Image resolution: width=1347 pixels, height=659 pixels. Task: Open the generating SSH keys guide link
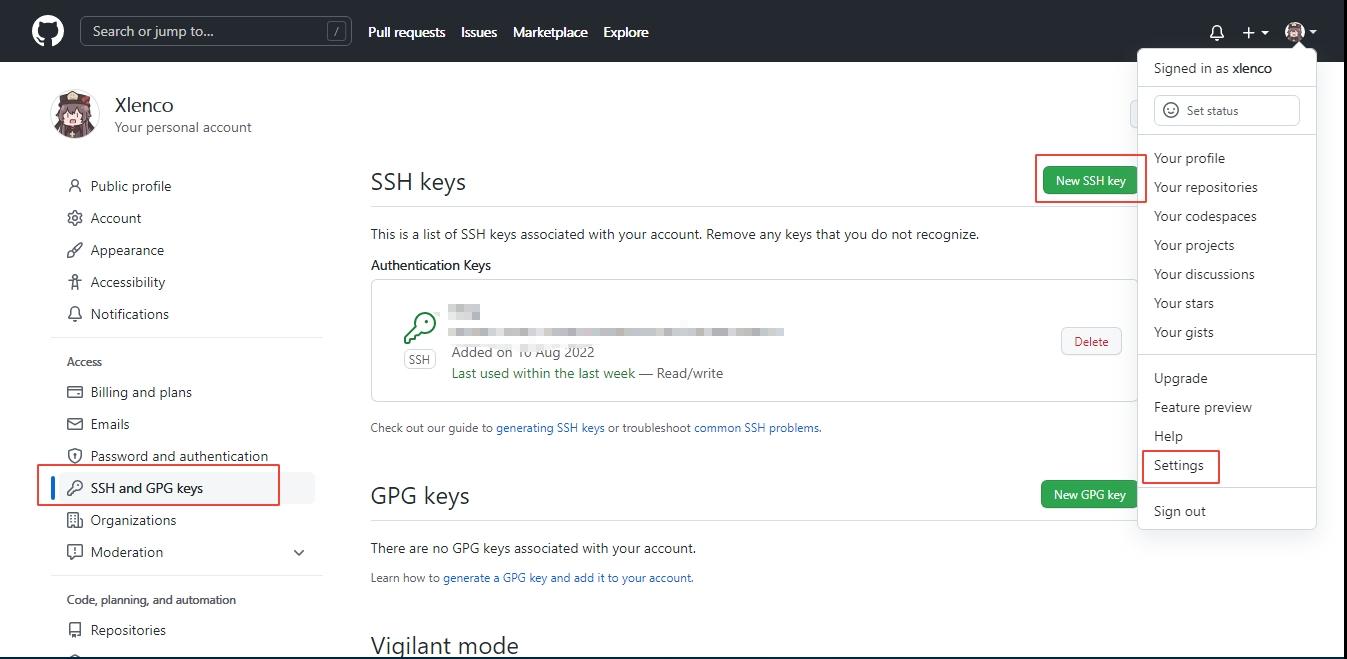[x=550, y=428]
